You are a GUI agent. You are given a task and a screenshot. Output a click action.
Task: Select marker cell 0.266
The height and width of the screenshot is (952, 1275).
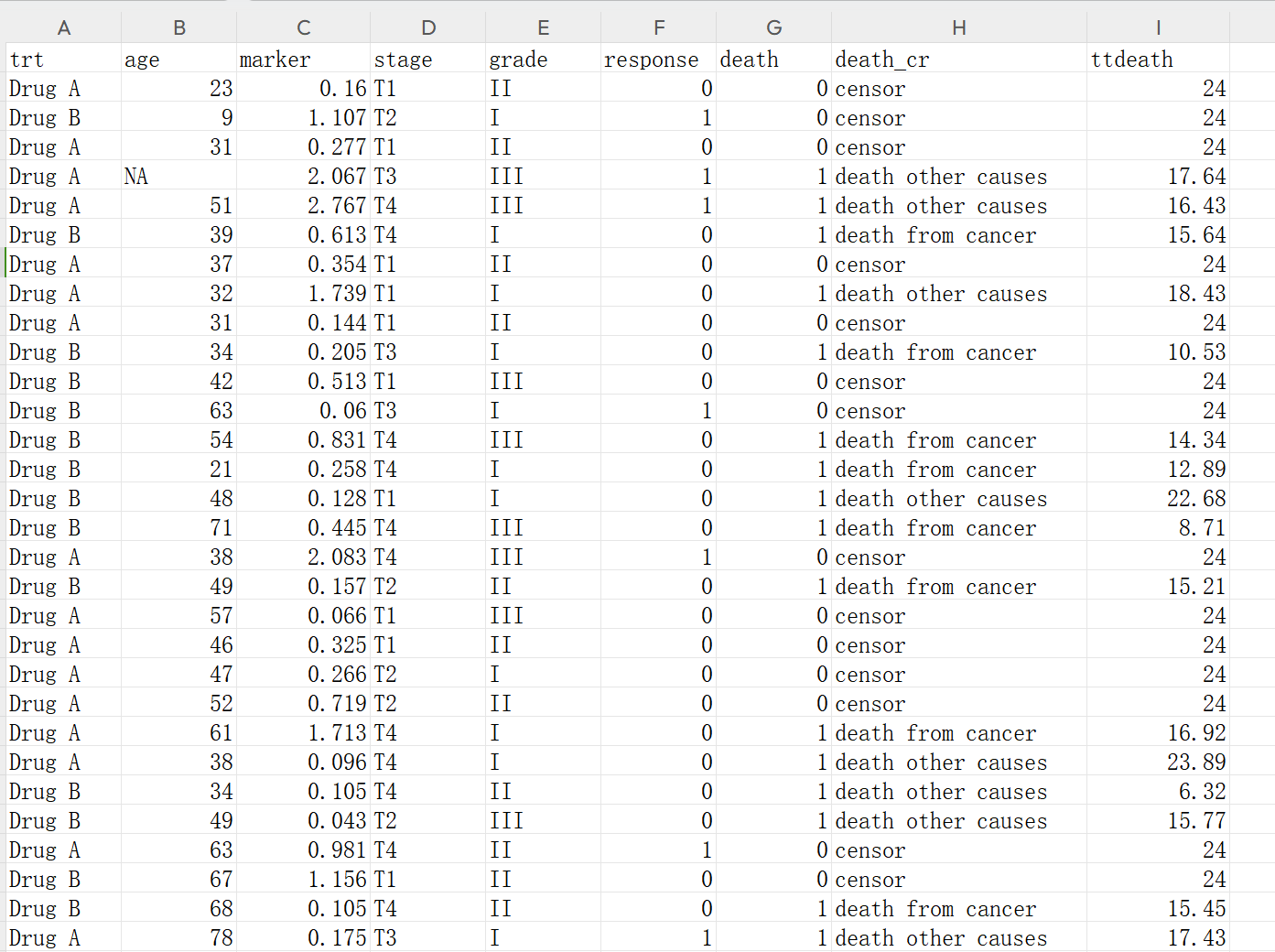tap(303, 674)
